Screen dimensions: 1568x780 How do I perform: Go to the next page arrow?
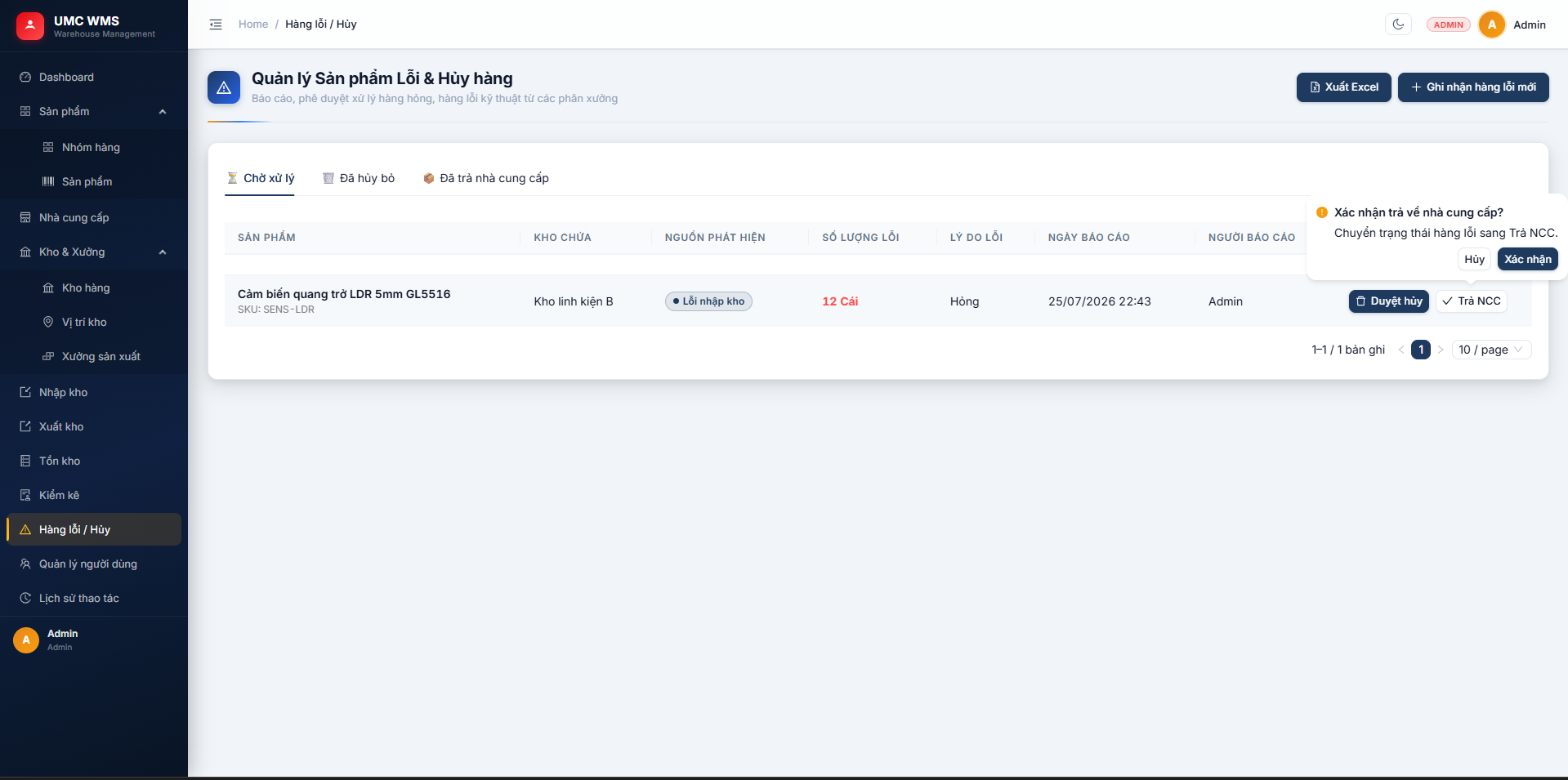click(x=1440, y=350)
